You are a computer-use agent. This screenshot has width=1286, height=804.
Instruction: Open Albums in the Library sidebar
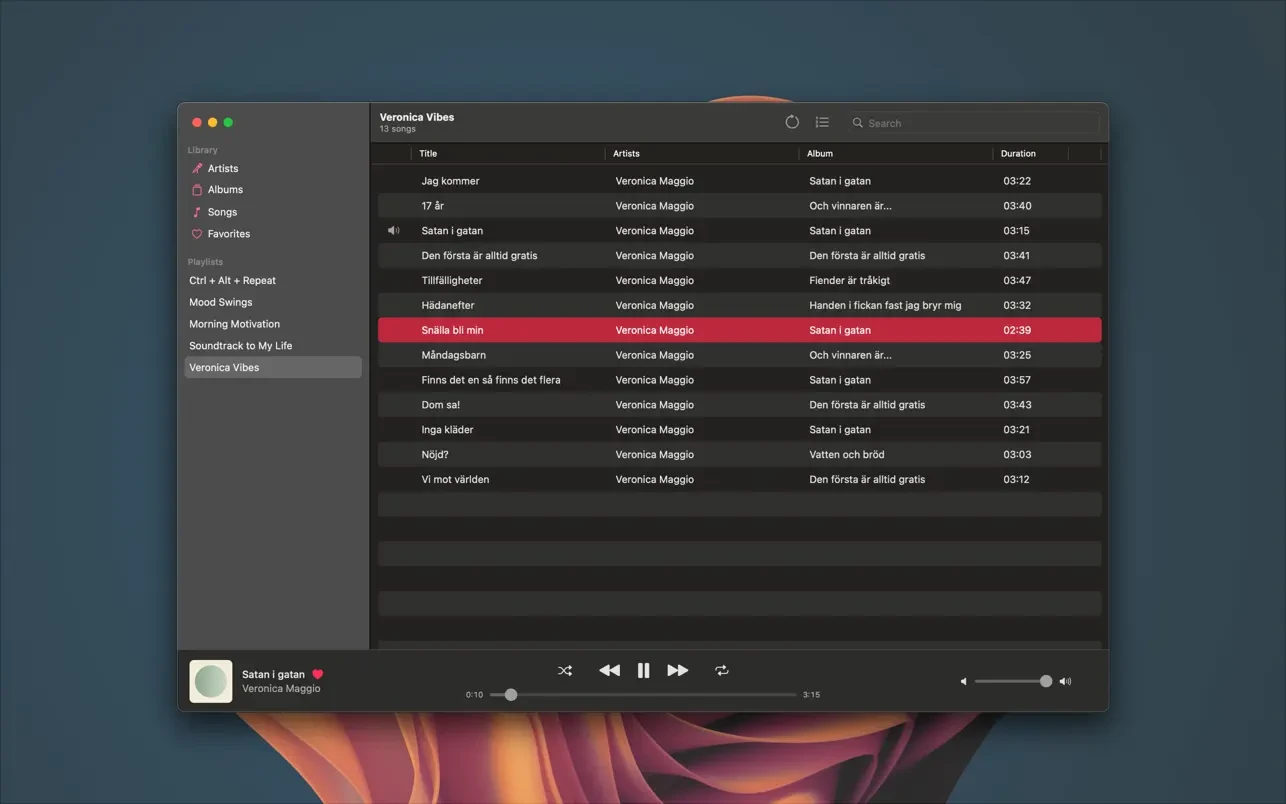coord(225,190)
